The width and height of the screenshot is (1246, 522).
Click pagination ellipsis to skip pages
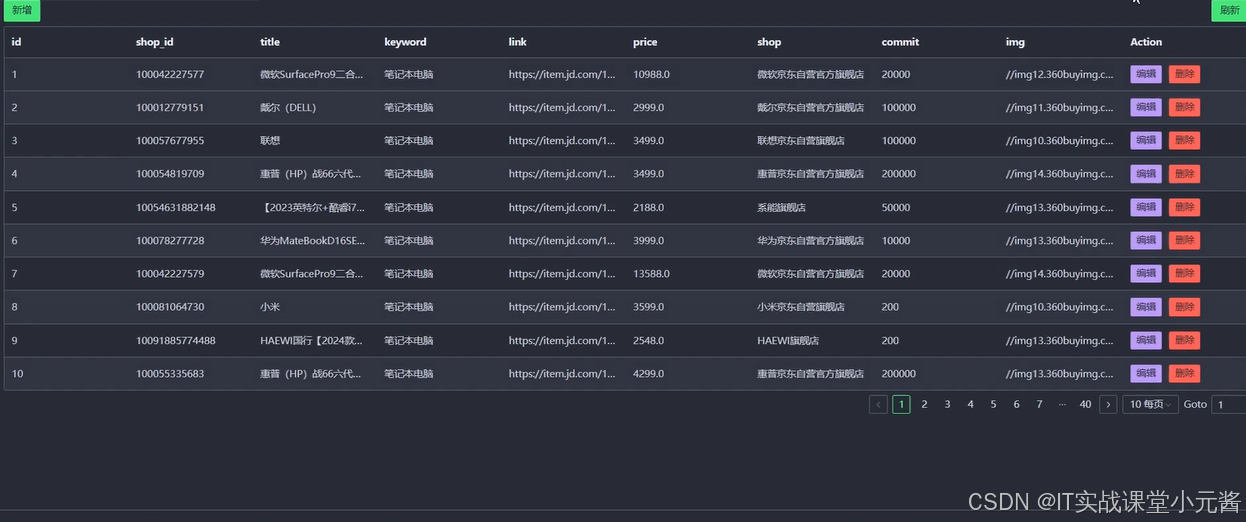pyautogui.click(x=1062, y=404)
